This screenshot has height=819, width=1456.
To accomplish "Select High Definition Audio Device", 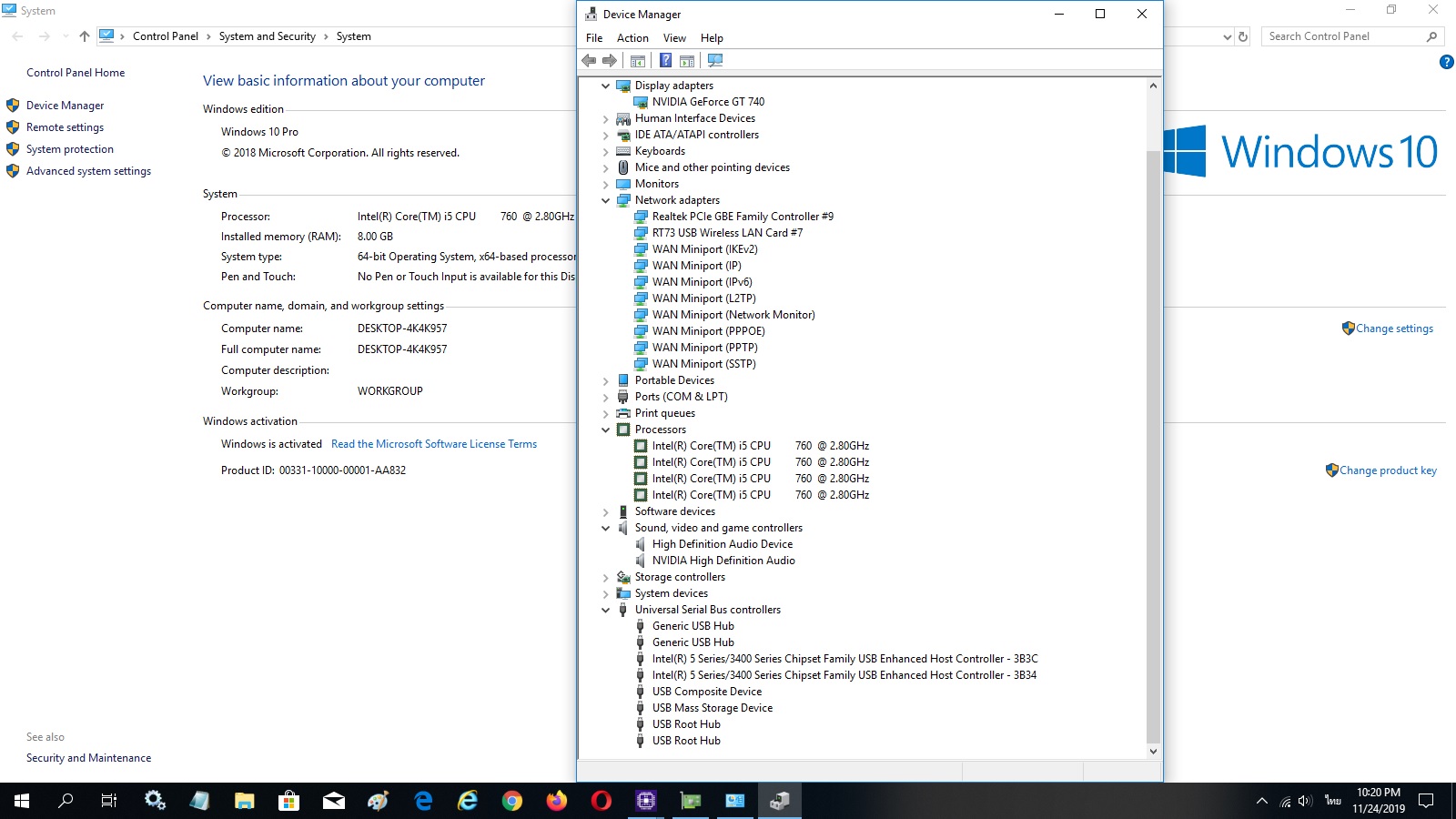I will coord(722,544).
